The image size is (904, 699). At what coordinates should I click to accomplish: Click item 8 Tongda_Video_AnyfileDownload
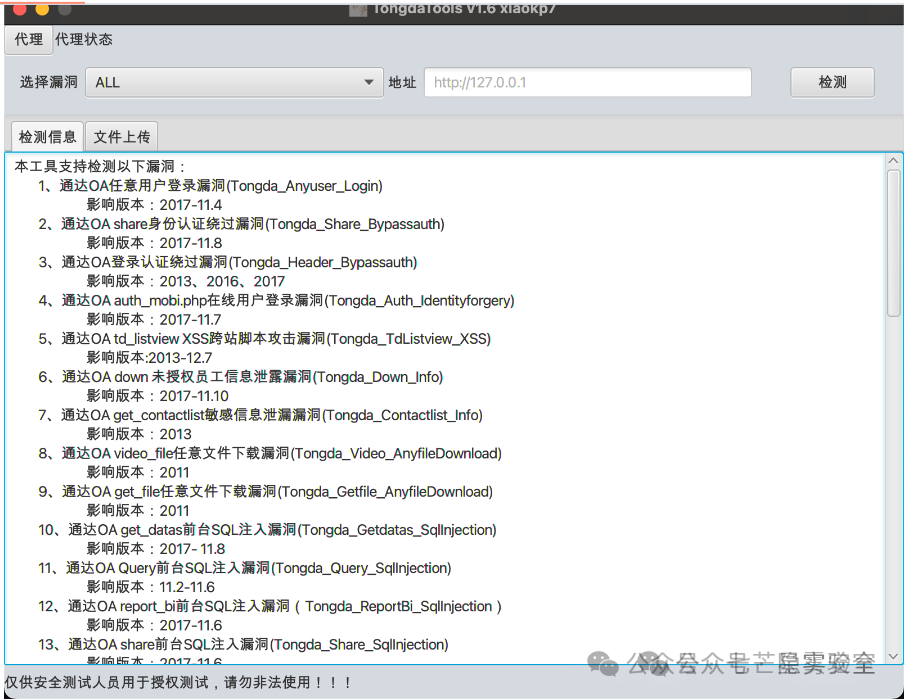click(x=270, y=453)
